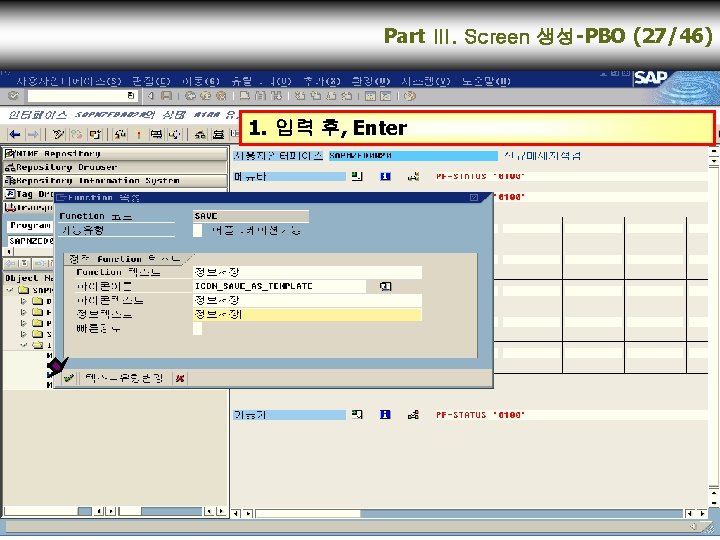This screenshot has width=720, height=540.
Task: Click the icon text input field
Action: coord(307,300)
